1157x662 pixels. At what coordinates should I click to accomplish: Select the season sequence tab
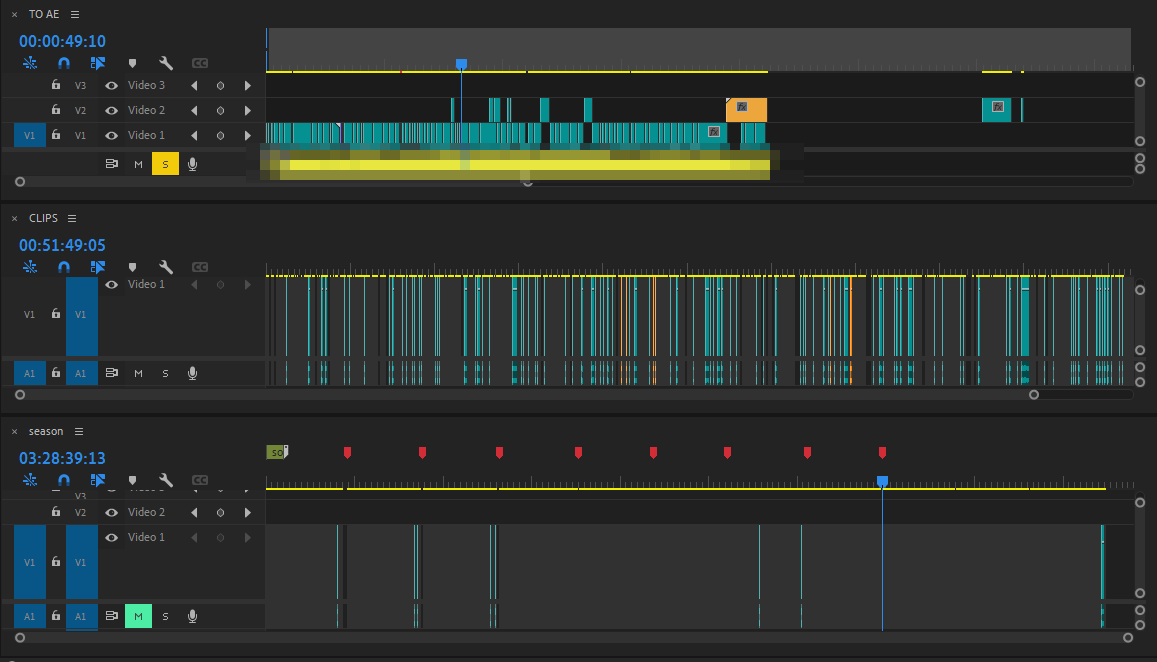pos(46,432)
